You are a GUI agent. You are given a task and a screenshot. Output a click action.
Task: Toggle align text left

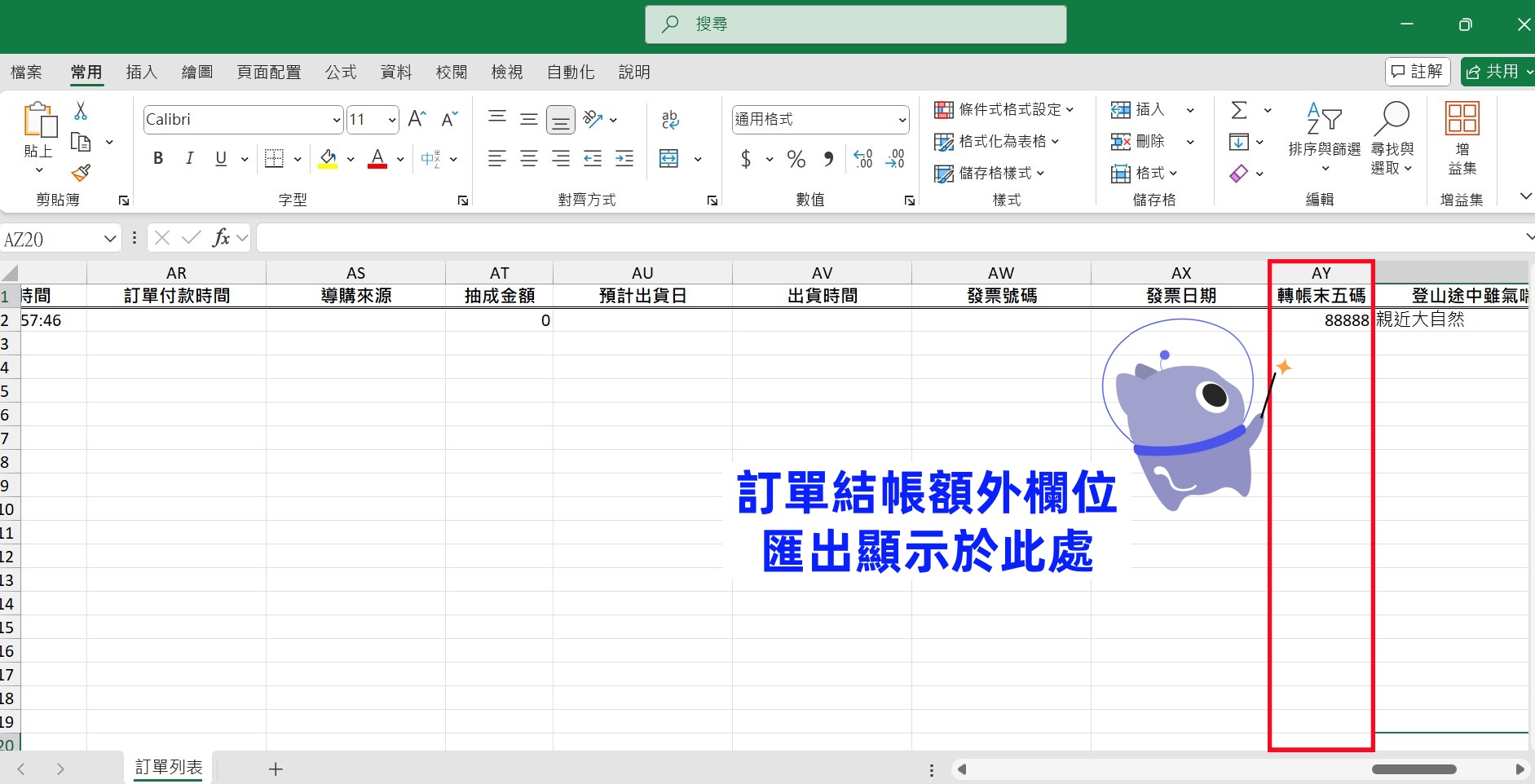(x=497, y=158)
